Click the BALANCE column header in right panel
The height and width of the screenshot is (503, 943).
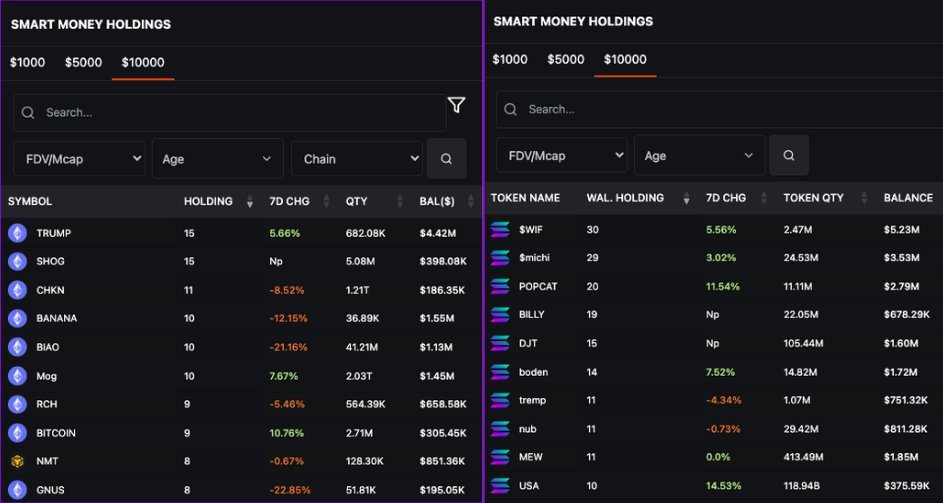click(908, 198)
